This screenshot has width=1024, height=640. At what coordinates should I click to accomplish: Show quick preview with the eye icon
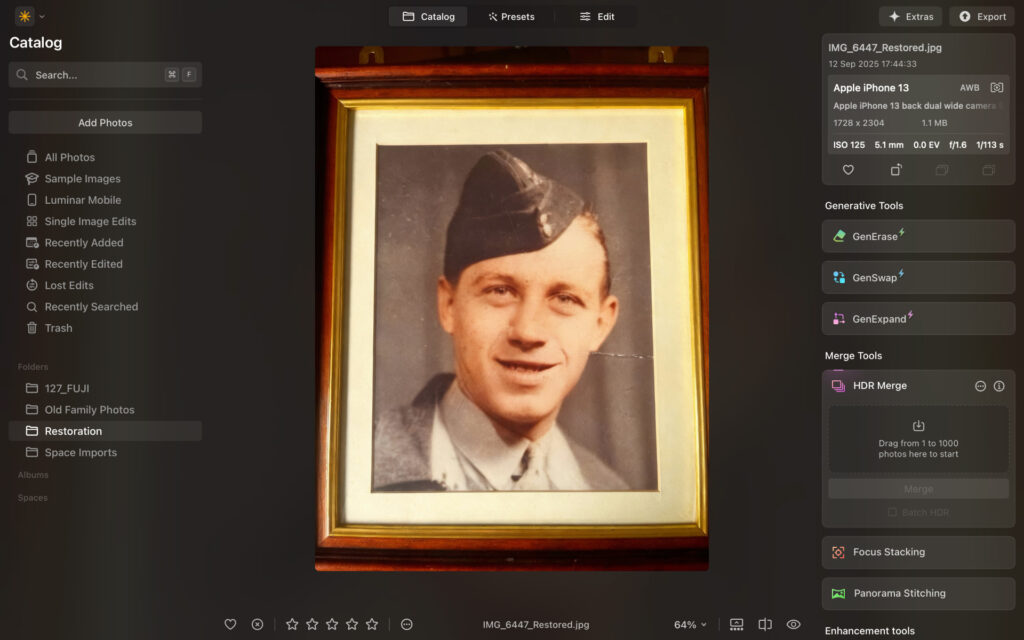(793, 623)
